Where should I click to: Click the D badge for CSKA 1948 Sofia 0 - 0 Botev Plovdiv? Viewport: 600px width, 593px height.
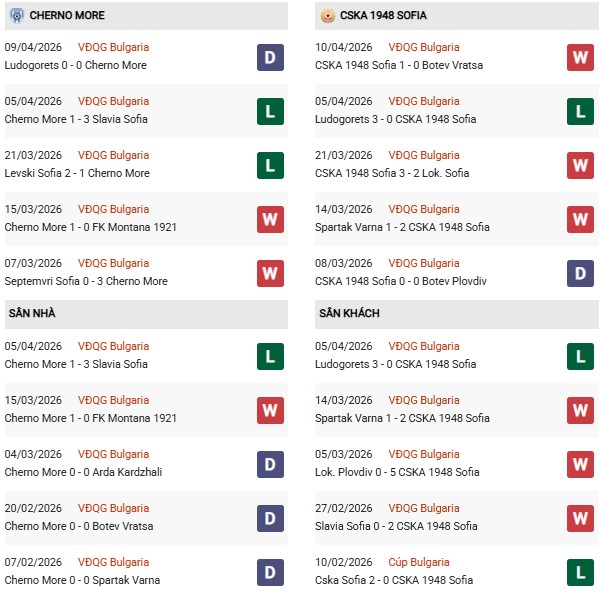[580, 273]
